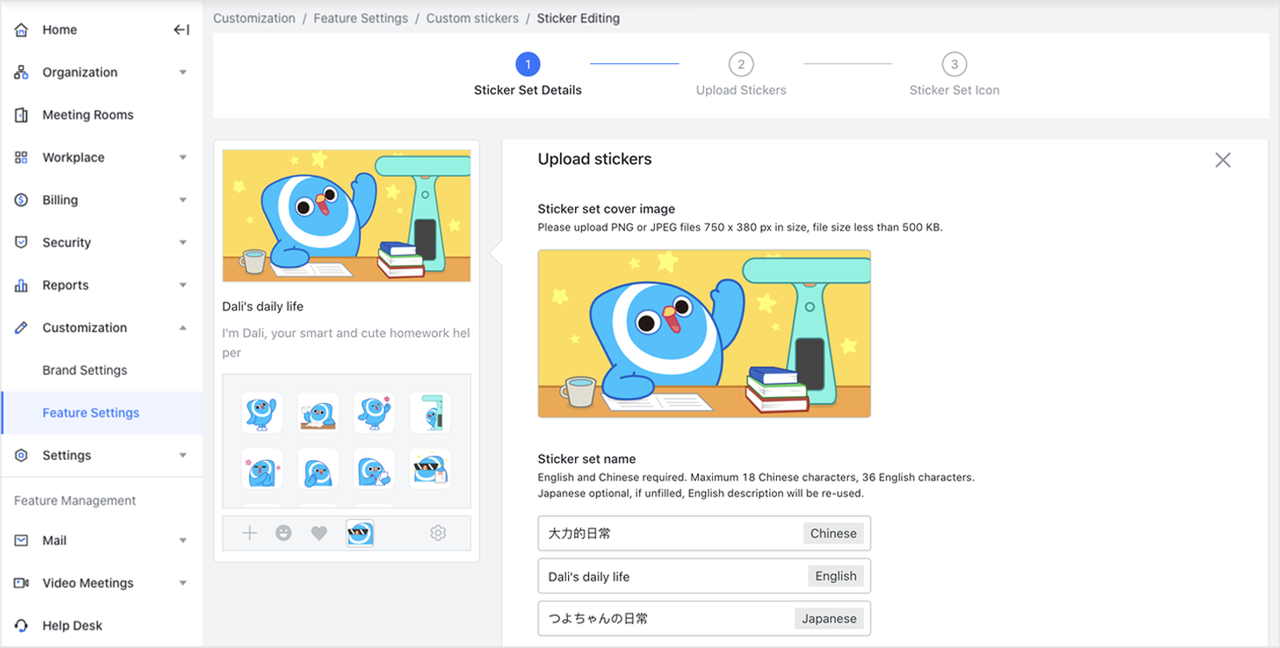This screenshot has width=1280, height=648.
Task: Open the Mail section icon
Action: point(21,540)
